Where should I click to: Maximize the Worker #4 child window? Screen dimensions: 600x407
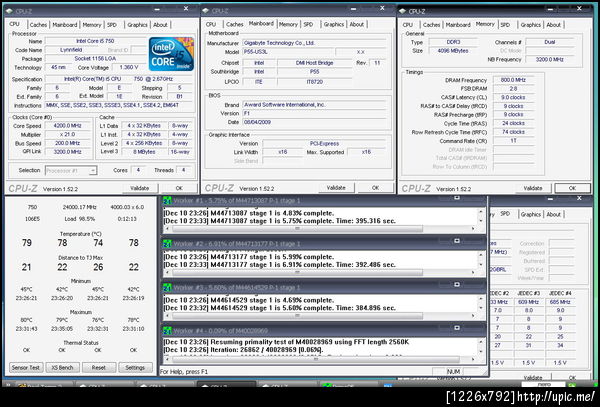(x=457, y=328)
